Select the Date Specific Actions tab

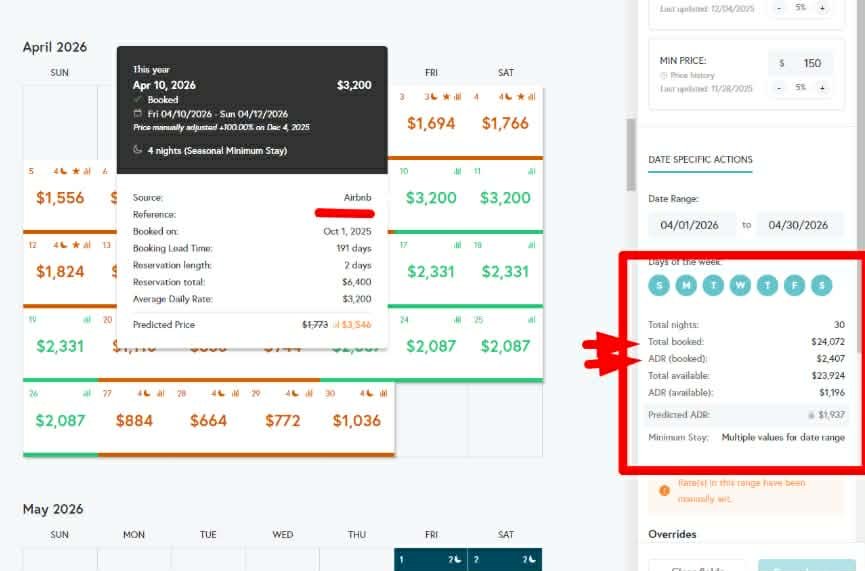[x=700, y=159]
